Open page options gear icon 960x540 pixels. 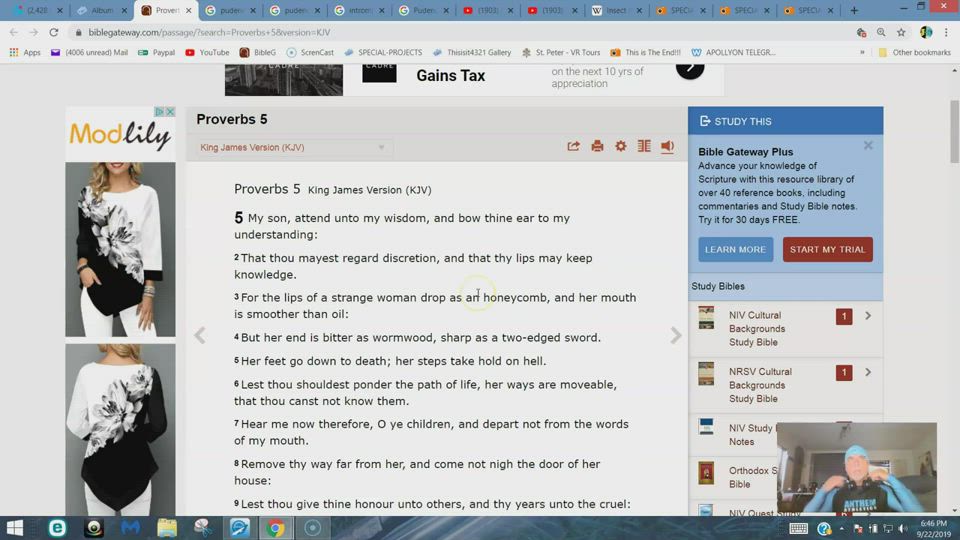click(621, 147)
